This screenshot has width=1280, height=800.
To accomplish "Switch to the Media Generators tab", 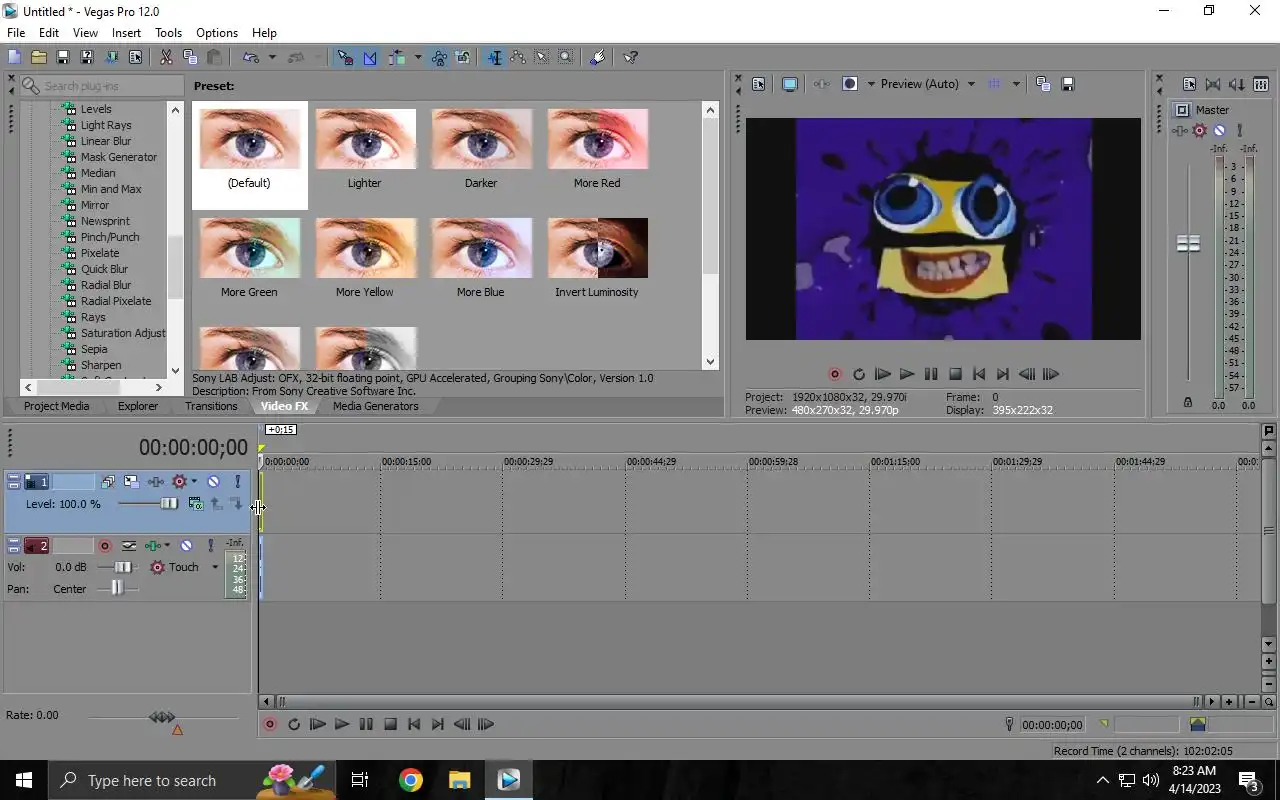I will [375, 406].
